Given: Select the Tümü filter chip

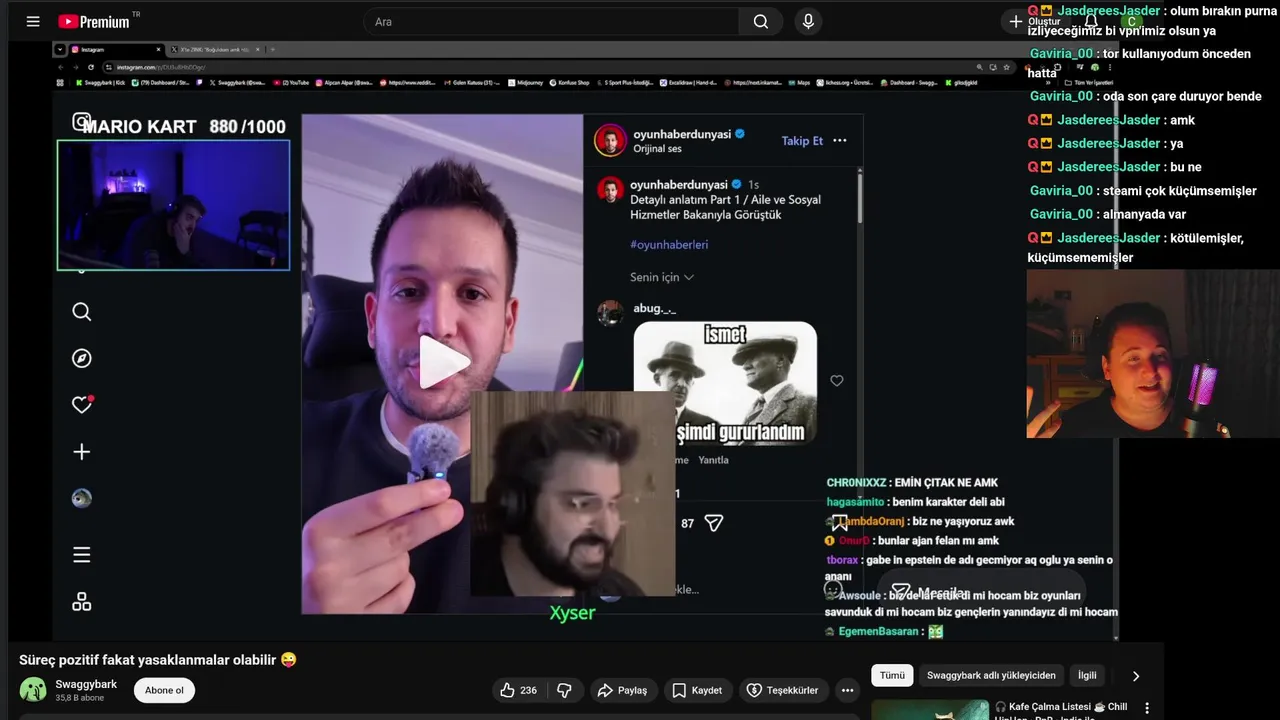Looking at the screenshot, I should [x=892, y=675].
